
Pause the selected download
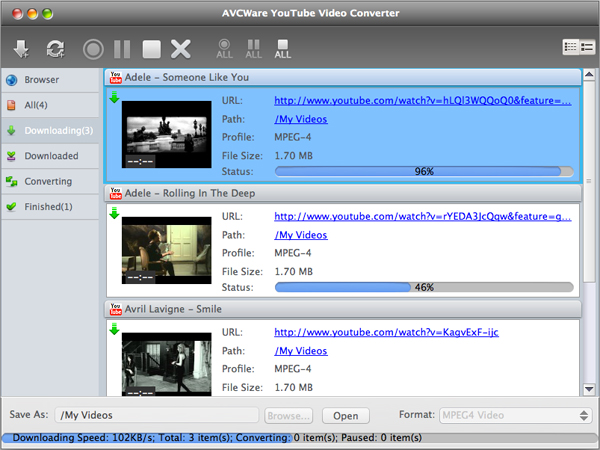point(122,49)
